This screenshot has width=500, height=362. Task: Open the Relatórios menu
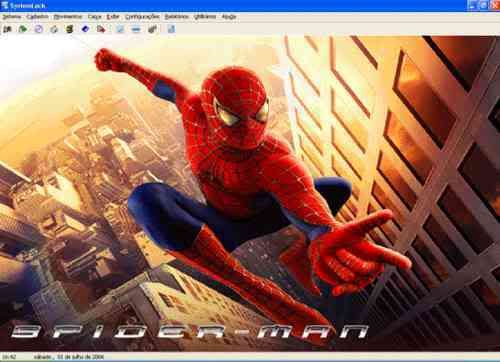point(176,17)
